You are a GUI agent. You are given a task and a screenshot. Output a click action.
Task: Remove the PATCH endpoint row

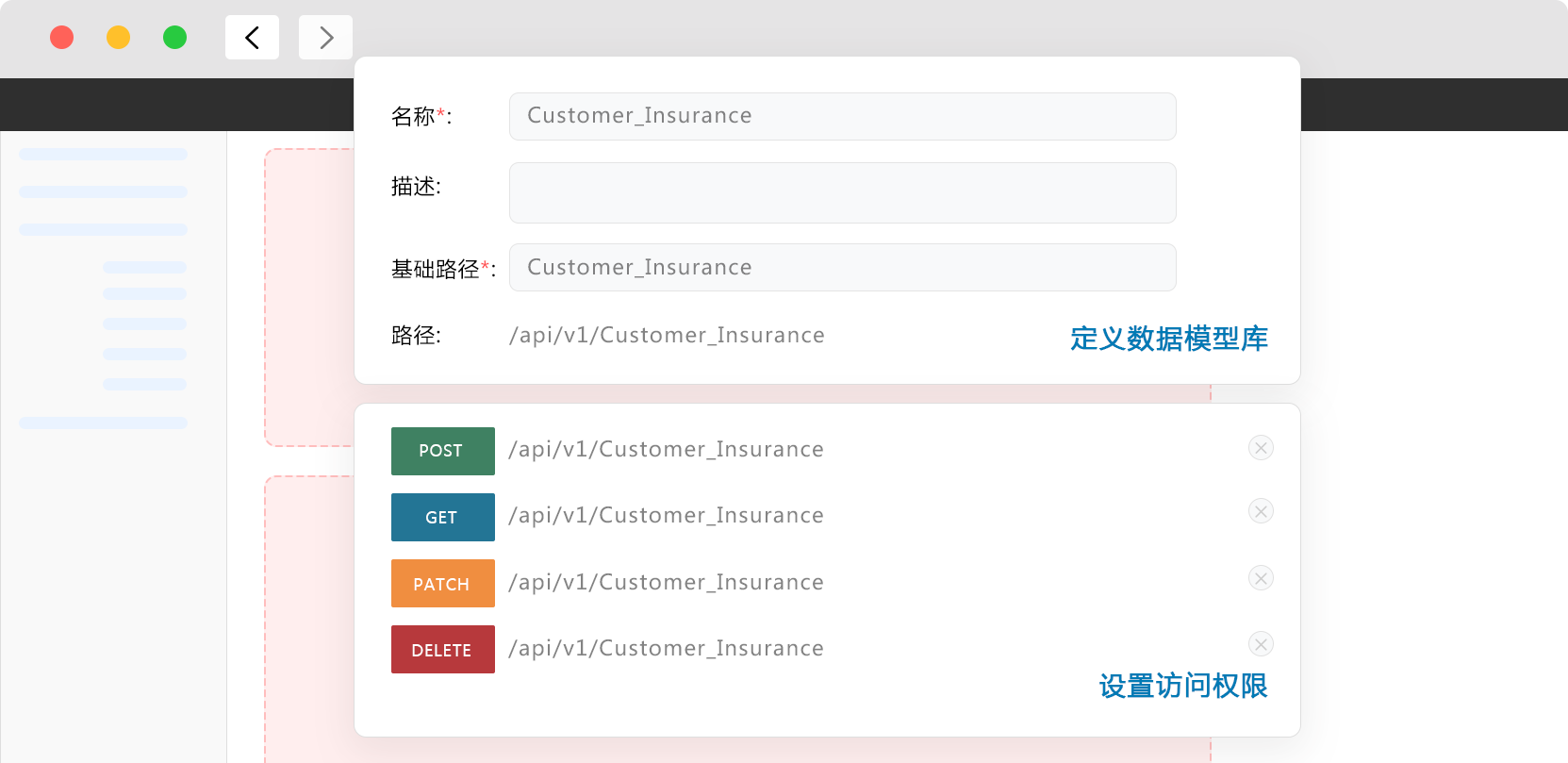(1261, 577)
